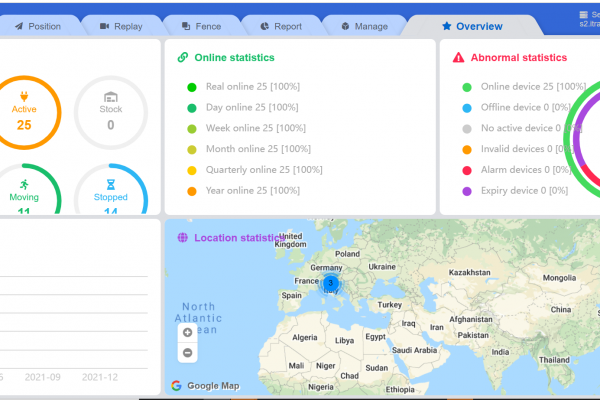Image resolution: width=600 pixels, height=400 pixels.
Task: Click the Report pie chart icon
Action: (x=264, y=26)
